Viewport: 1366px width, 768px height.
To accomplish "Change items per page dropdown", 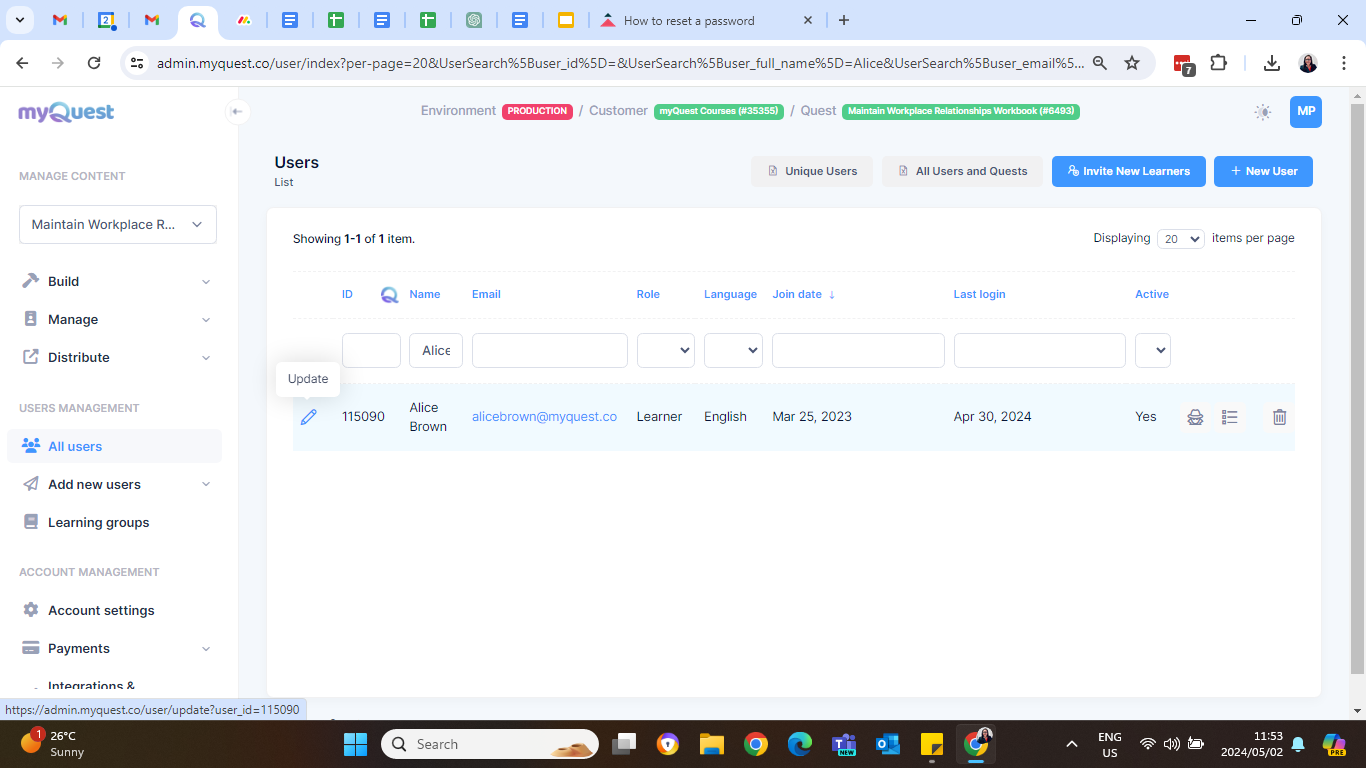I will (x=1180, y=239).
